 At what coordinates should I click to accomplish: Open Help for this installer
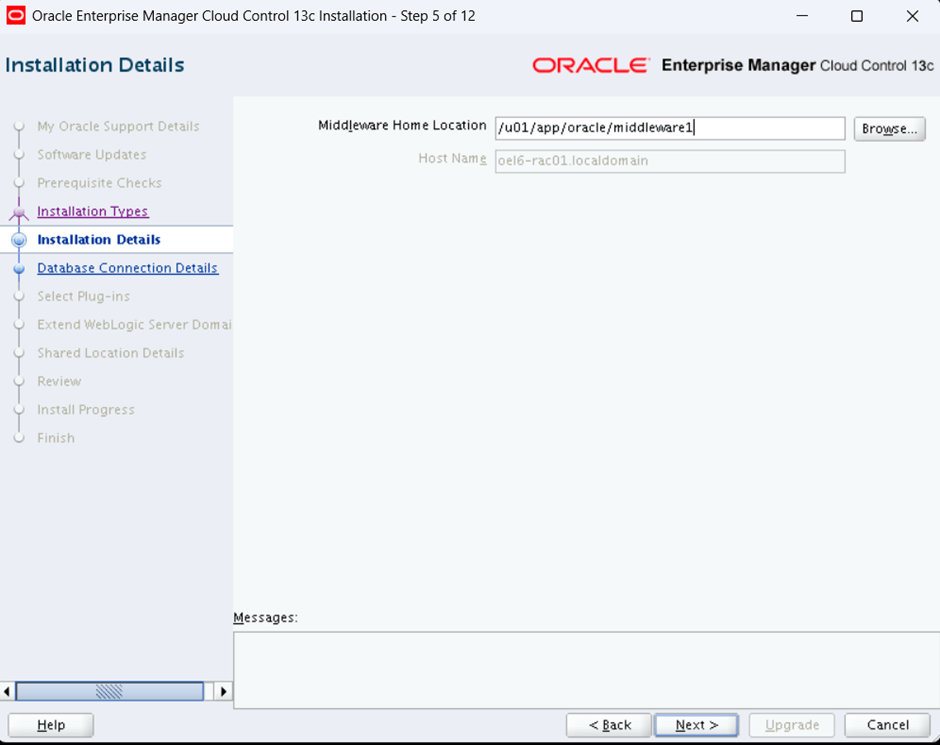50,725
